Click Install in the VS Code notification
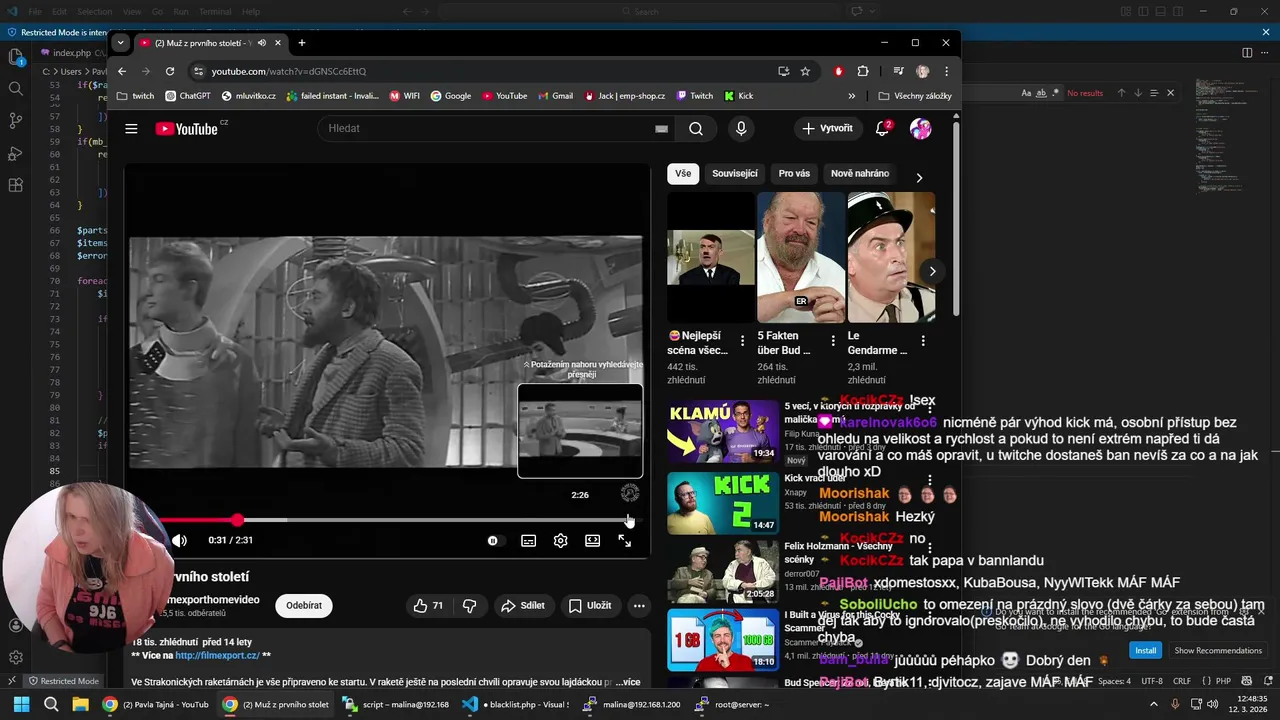The height and width of the screenshot is (720, 1280). 1145,650
